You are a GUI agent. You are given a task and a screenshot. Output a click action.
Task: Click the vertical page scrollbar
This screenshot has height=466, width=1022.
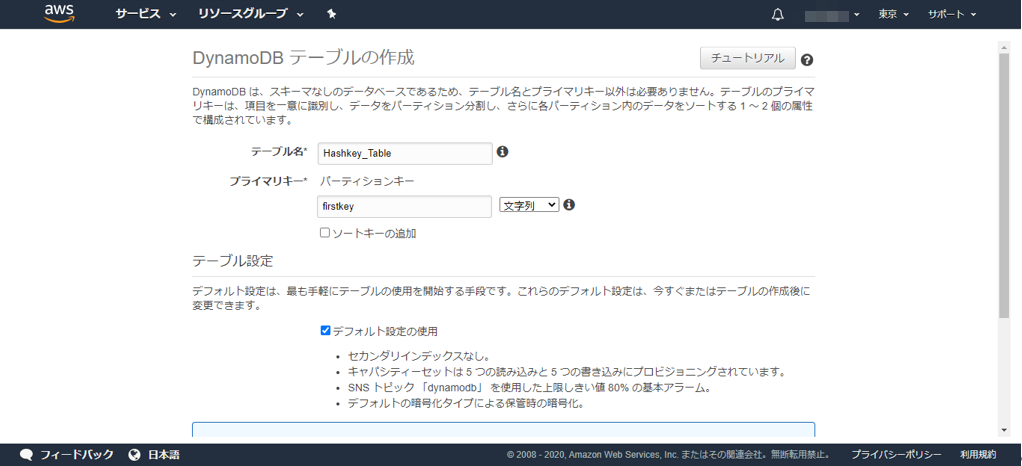coord(1004,184)
